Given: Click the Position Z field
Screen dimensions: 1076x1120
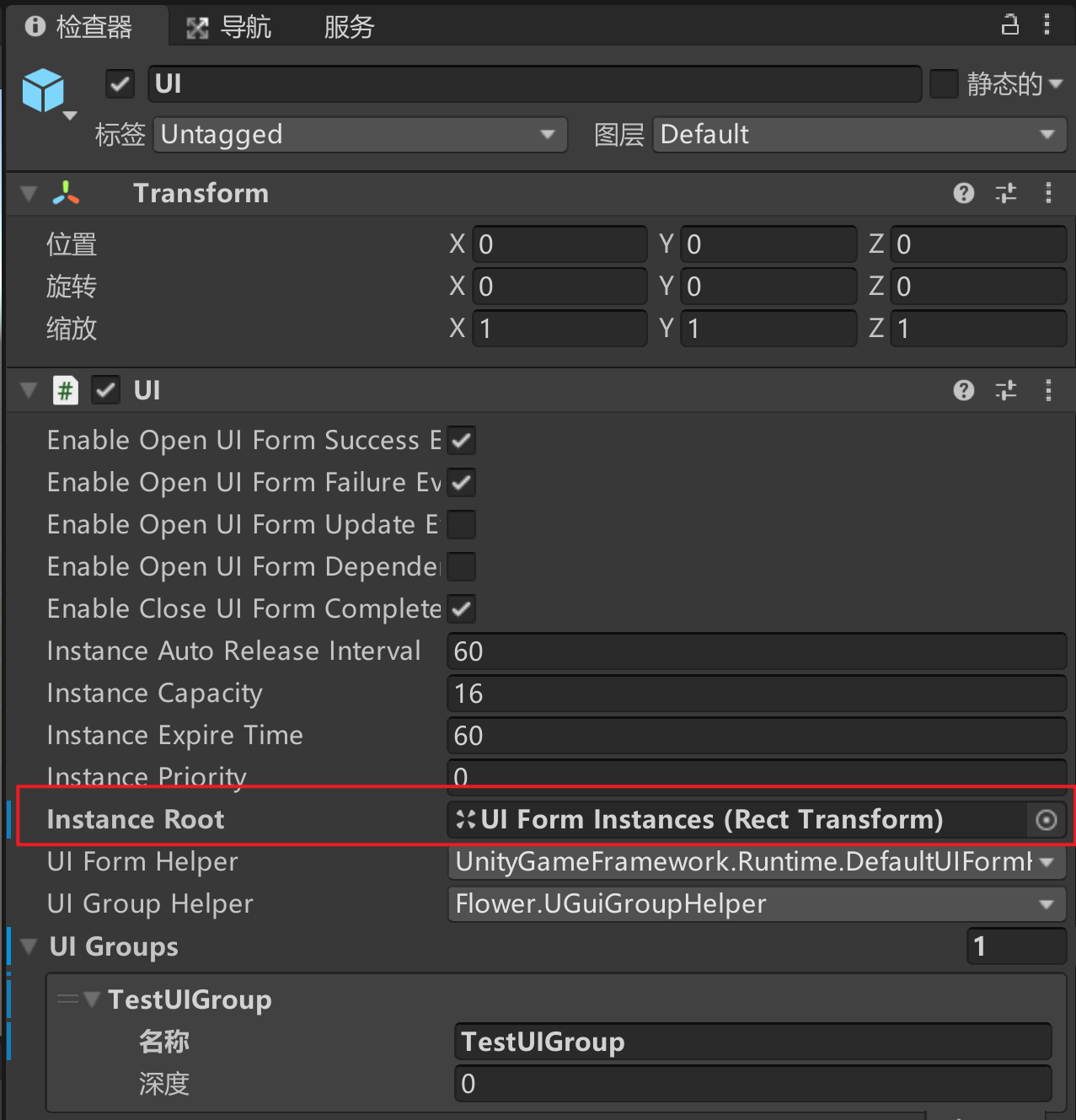Looking at the screenshot, I should point(978,244).
